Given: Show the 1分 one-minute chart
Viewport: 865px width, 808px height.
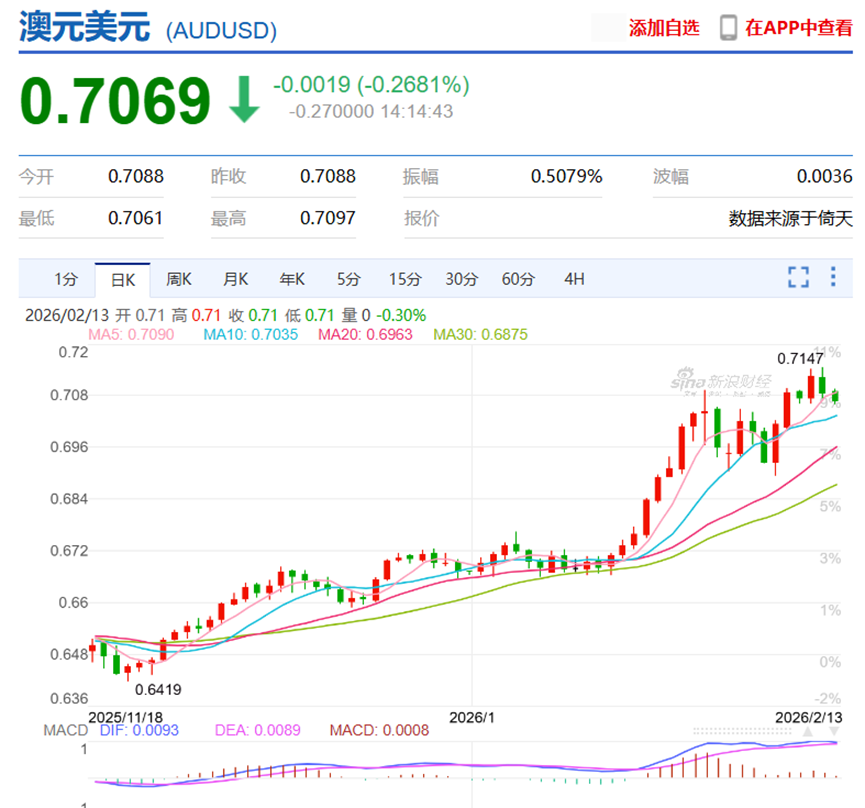Looking at the screenshot, I should [66, 279].
